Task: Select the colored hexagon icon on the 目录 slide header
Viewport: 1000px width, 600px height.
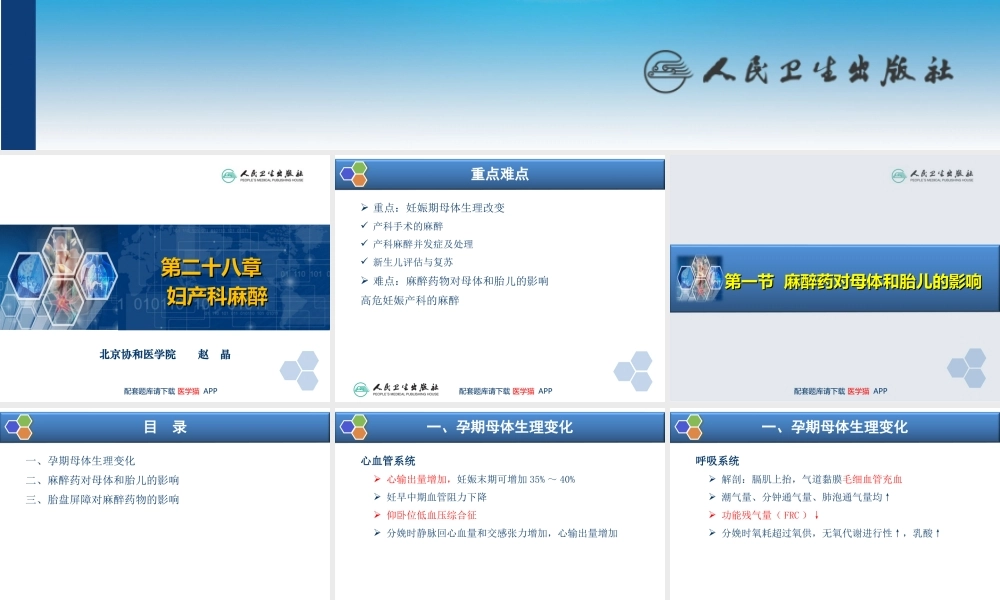Action: (16, 426)
